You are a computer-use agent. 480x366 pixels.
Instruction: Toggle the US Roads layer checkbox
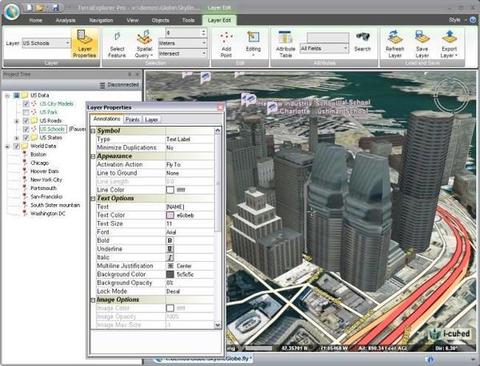[x=26, y=120]
